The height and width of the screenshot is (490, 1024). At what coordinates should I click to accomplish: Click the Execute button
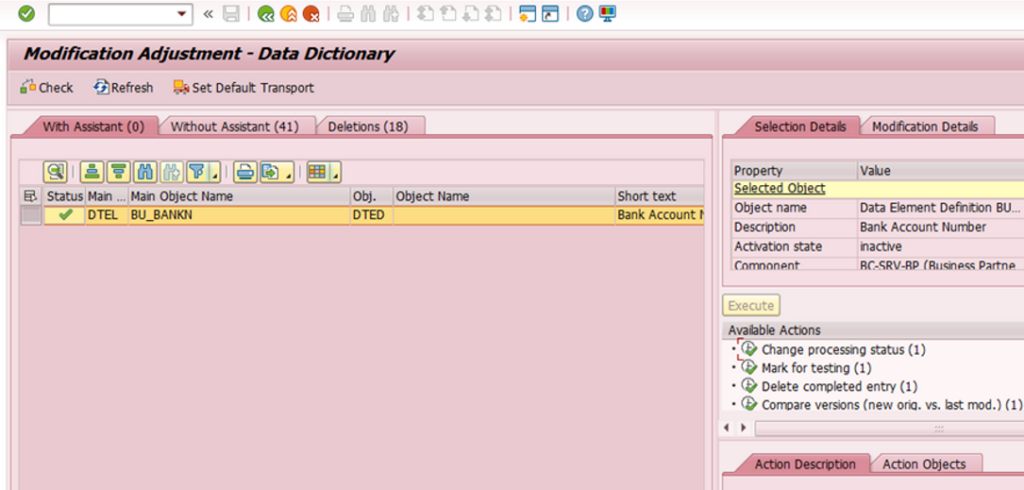pos(751,306)
